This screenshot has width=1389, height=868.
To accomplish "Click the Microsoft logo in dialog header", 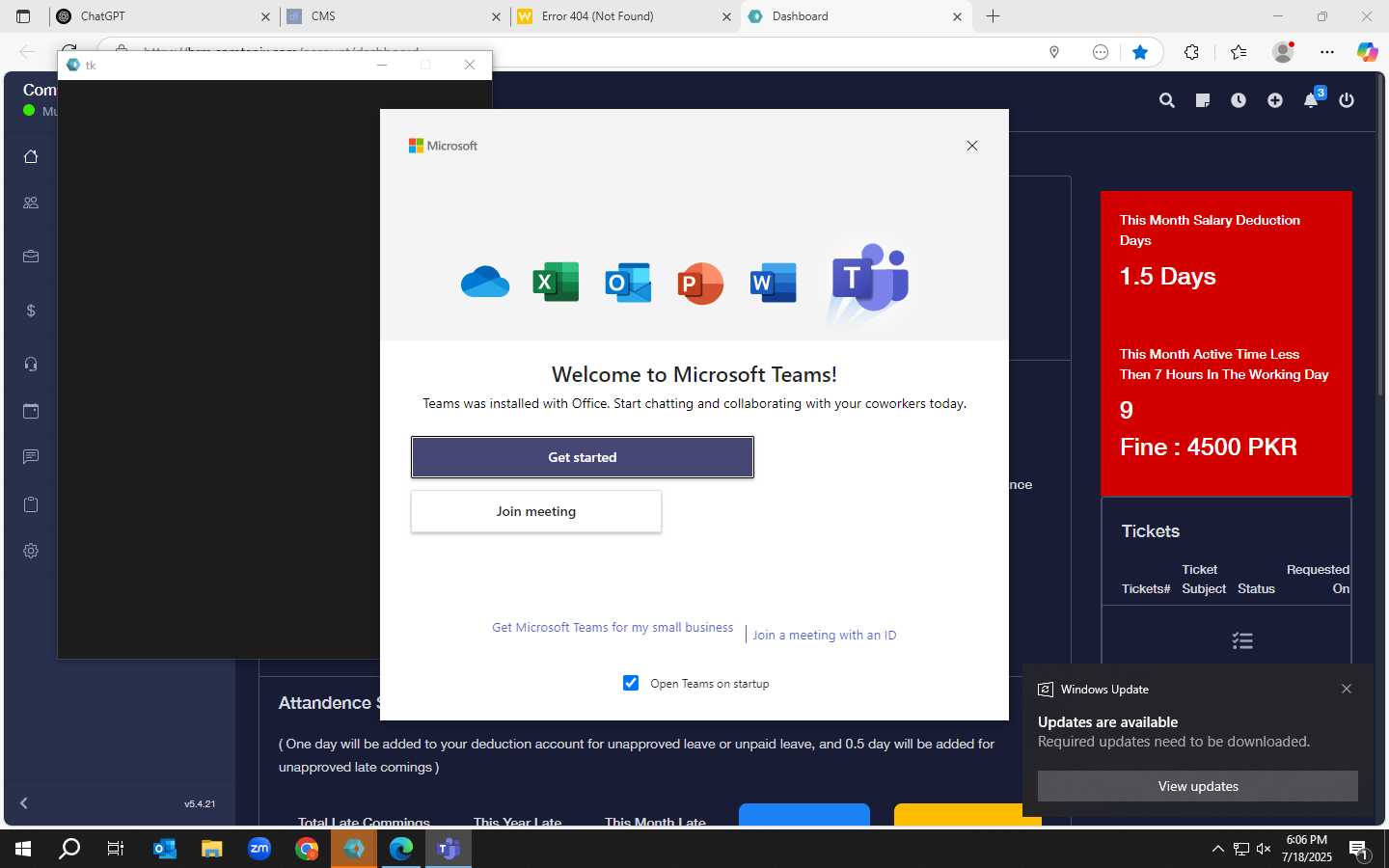I will 443,146.
